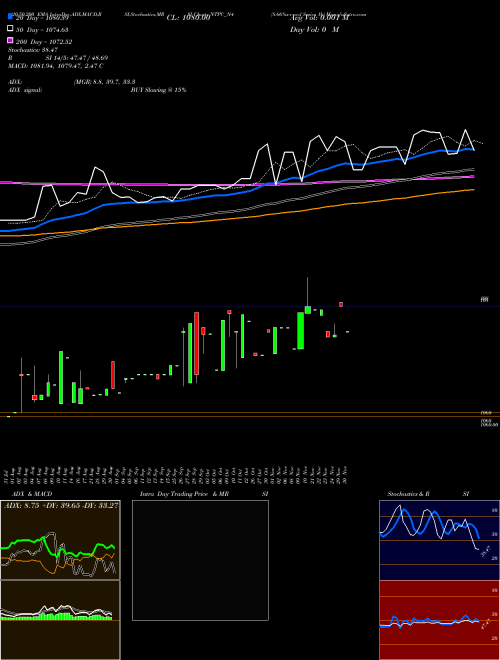Click the blue horizontal price level line
This screenshot has width=500, height=660.
tap(250, 306)
